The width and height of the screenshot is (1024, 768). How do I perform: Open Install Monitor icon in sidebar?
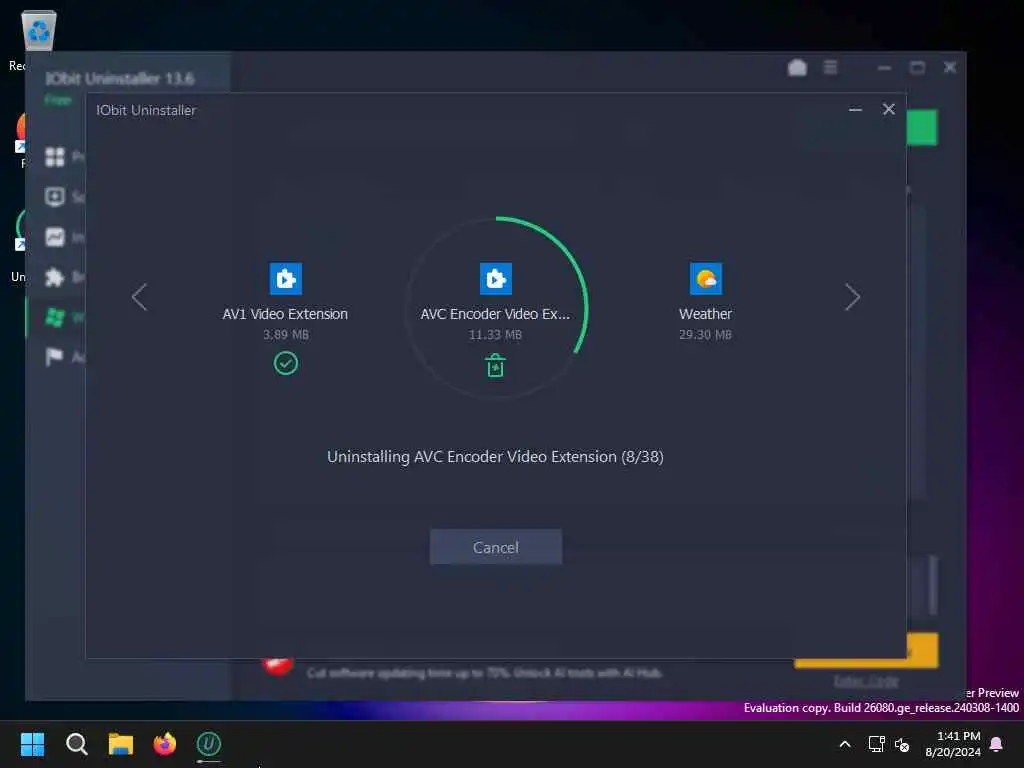click(x=55, y=237)
